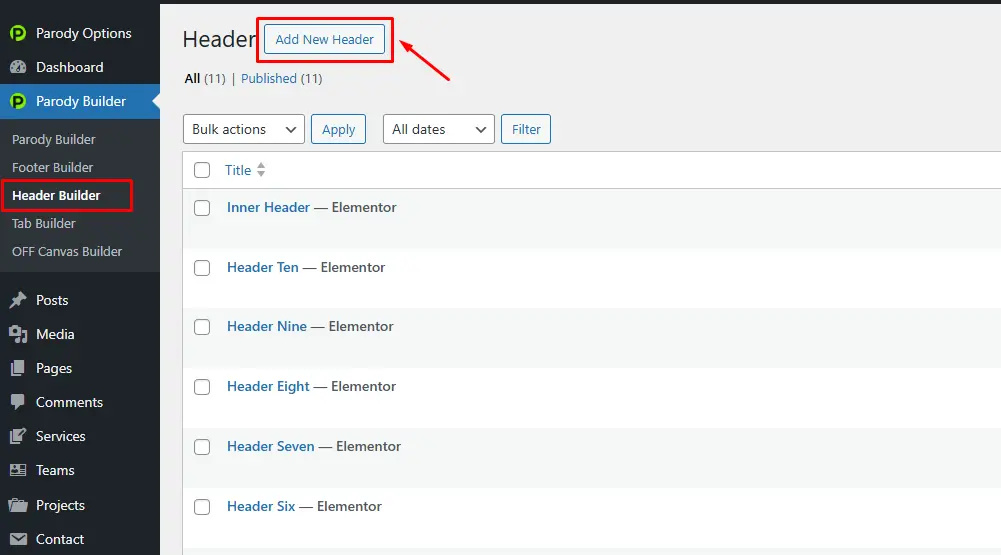The width and height of the screenshot is (1001, 555).
Task: Click the Parody Options logo icon
Action: pos(18,33)
